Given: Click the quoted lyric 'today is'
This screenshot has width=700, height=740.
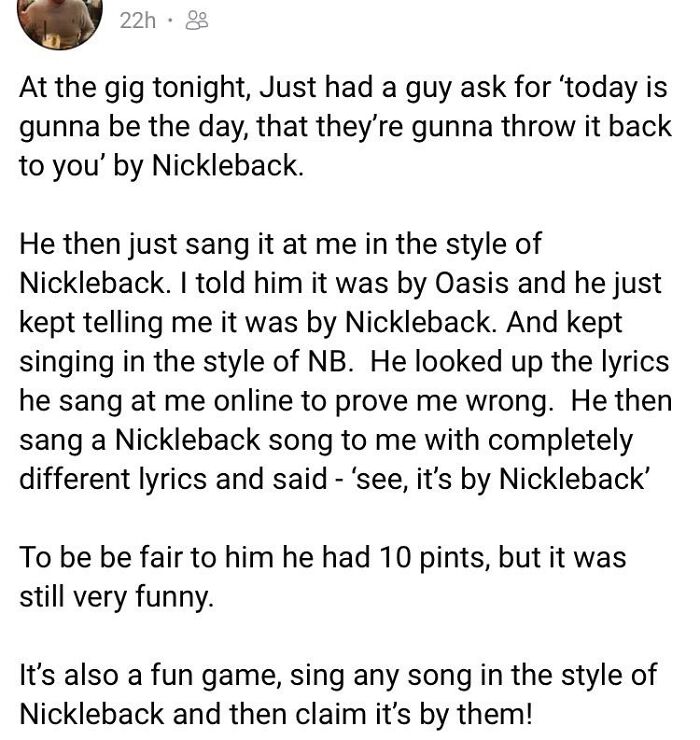Looking at the screenshot, I should pos(613,88).
